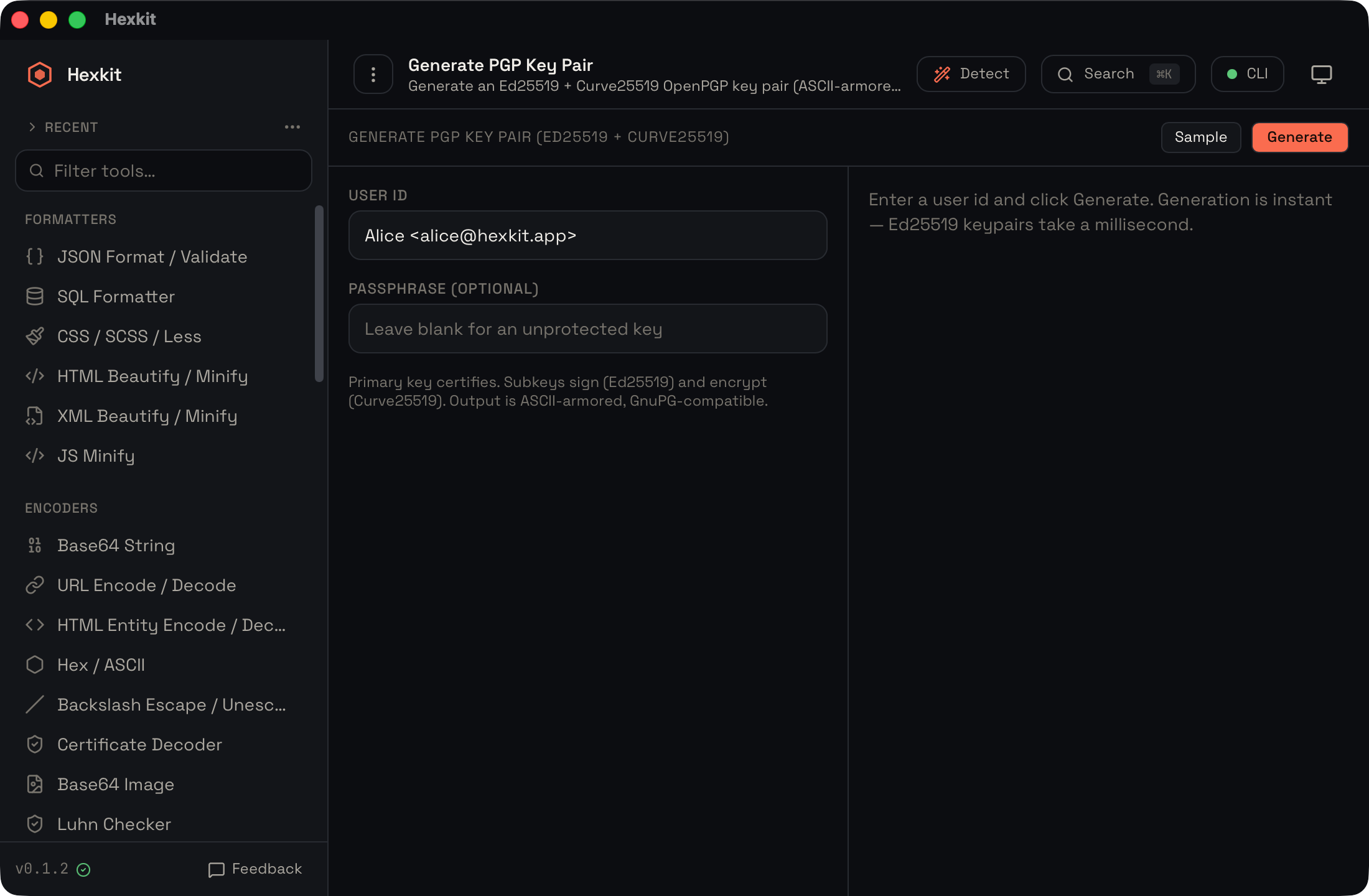
Task: Open the Certificate Decoder tool label
Action: (139, 744)
